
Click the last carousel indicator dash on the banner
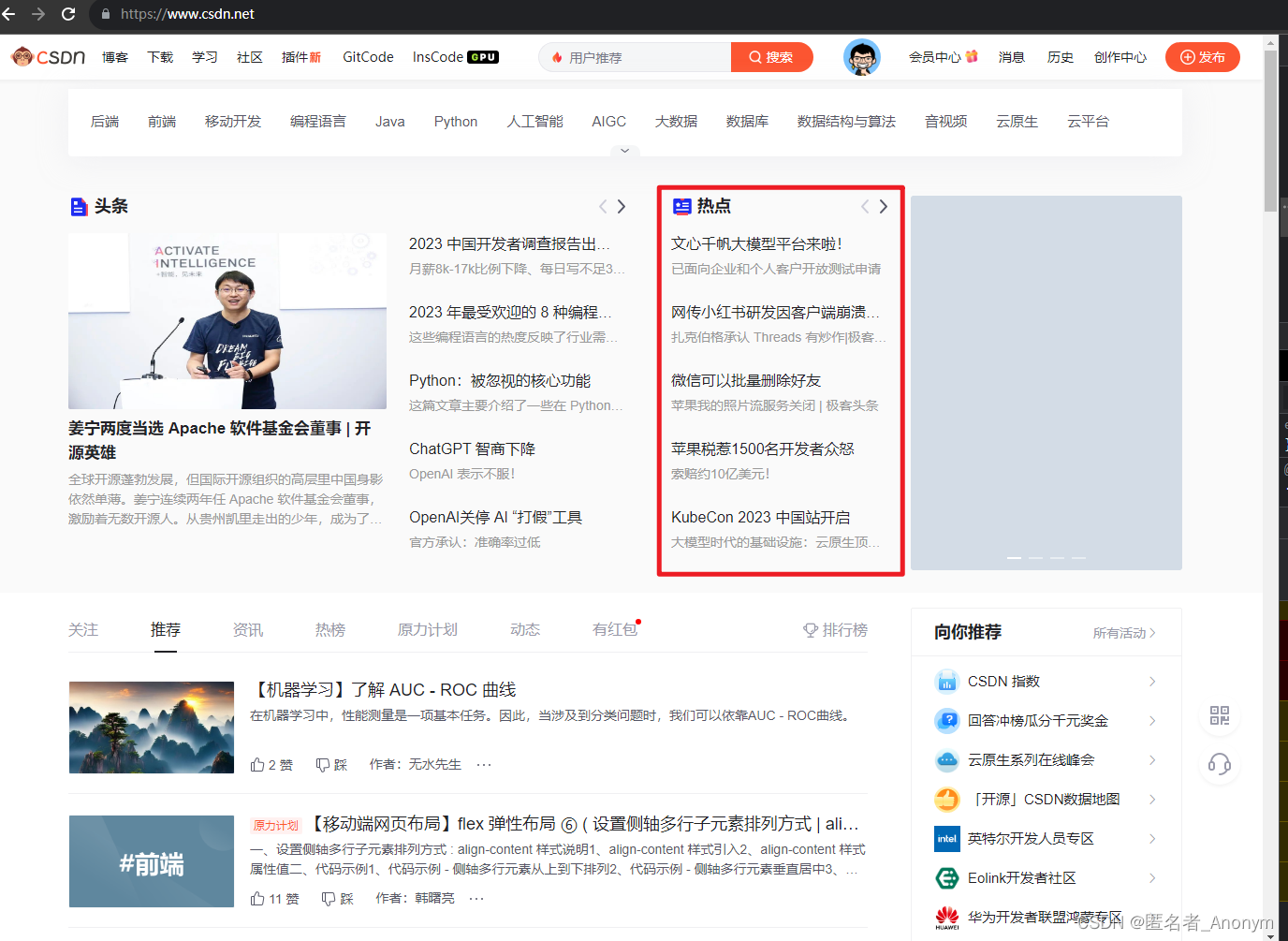[x=1078, y=558]
